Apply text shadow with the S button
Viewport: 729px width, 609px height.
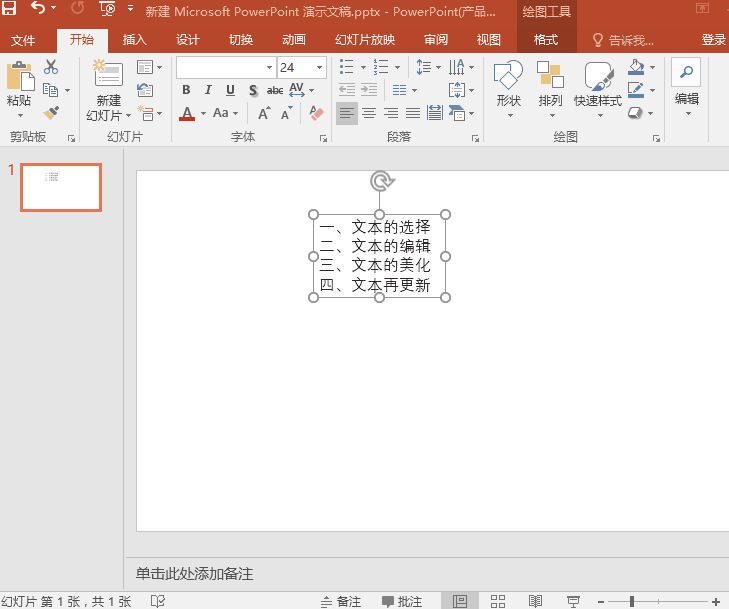[253, 90]
